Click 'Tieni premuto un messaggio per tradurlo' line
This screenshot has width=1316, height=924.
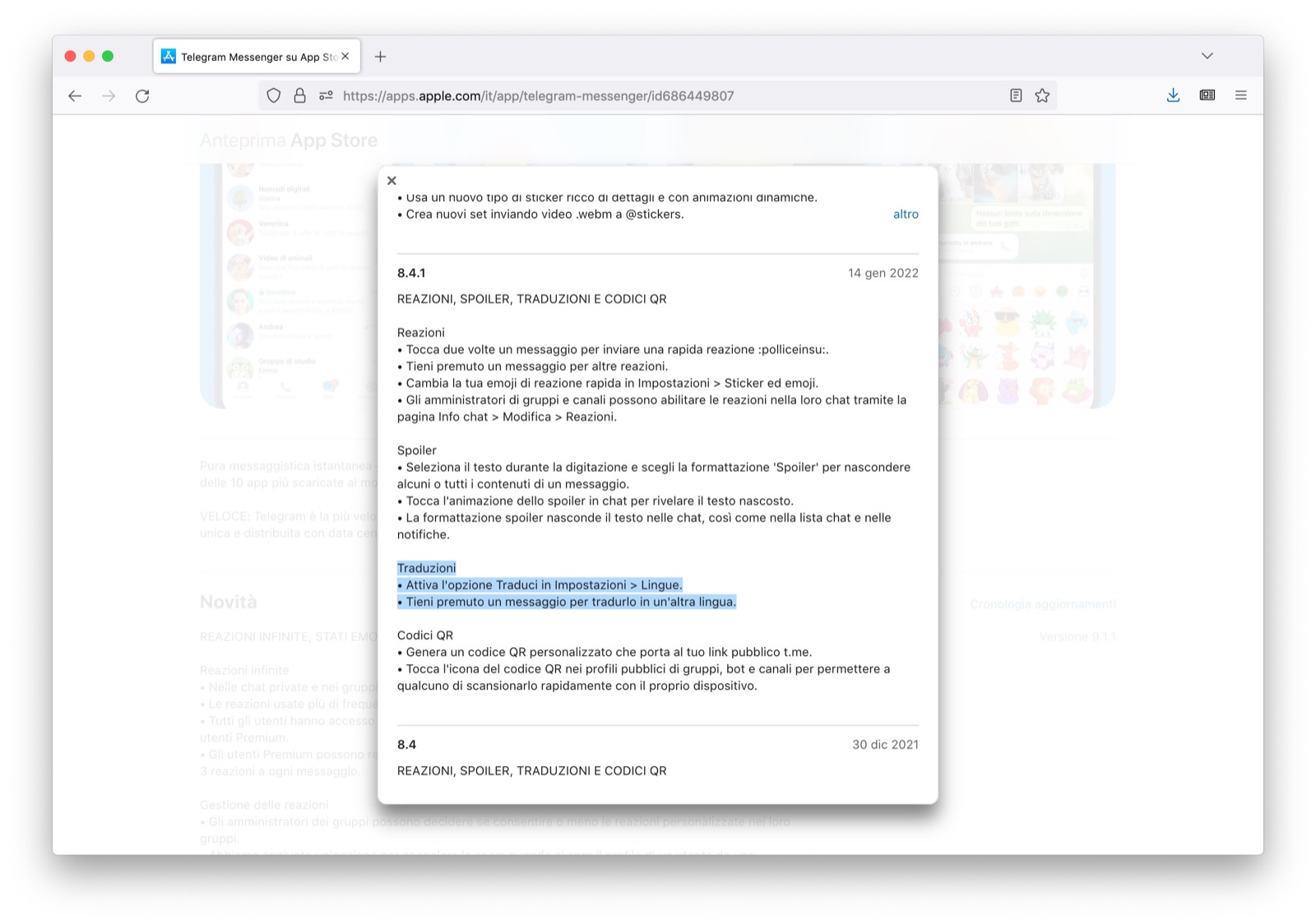(567, 603)
